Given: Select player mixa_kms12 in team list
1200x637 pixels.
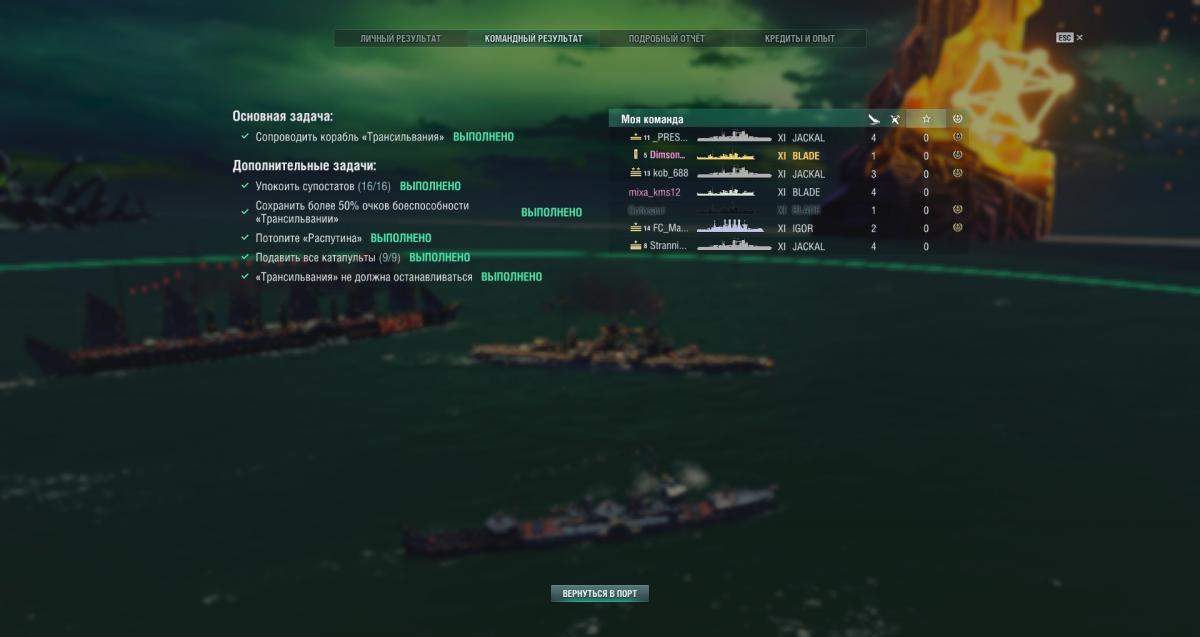Looking at the screenshot, I should (x=654, y=192).
